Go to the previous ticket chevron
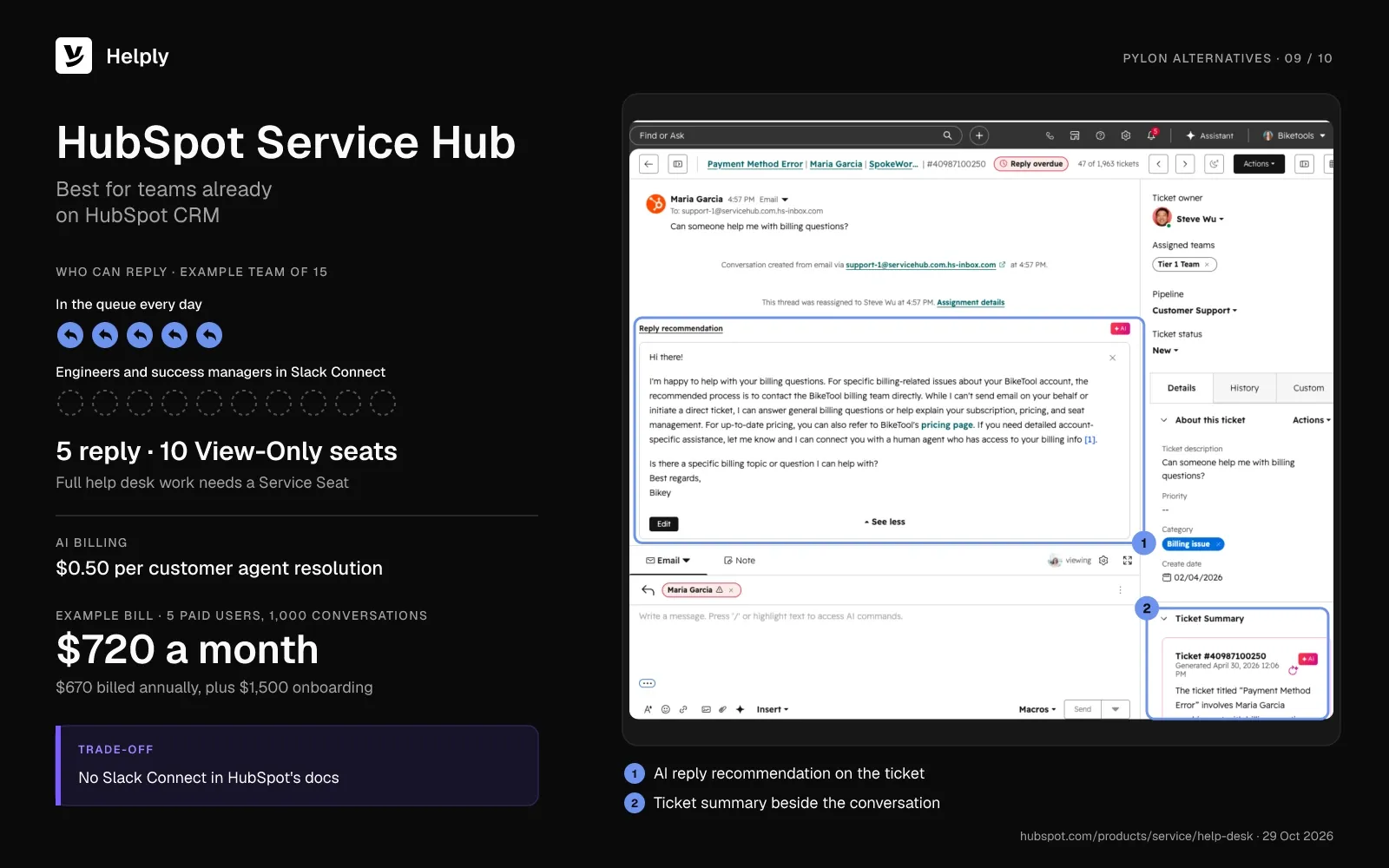Image resolution: width=1389 pixels, height=868 pixels. click(1158, 163)
